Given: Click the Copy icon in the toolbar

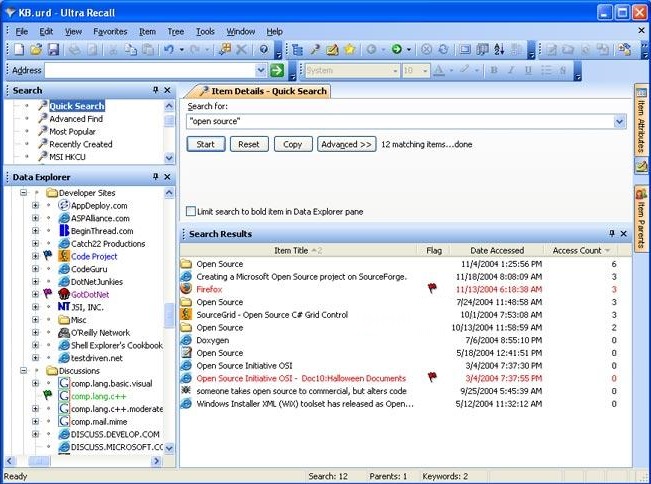Looking at the screenshot, I should coord(131,49).
